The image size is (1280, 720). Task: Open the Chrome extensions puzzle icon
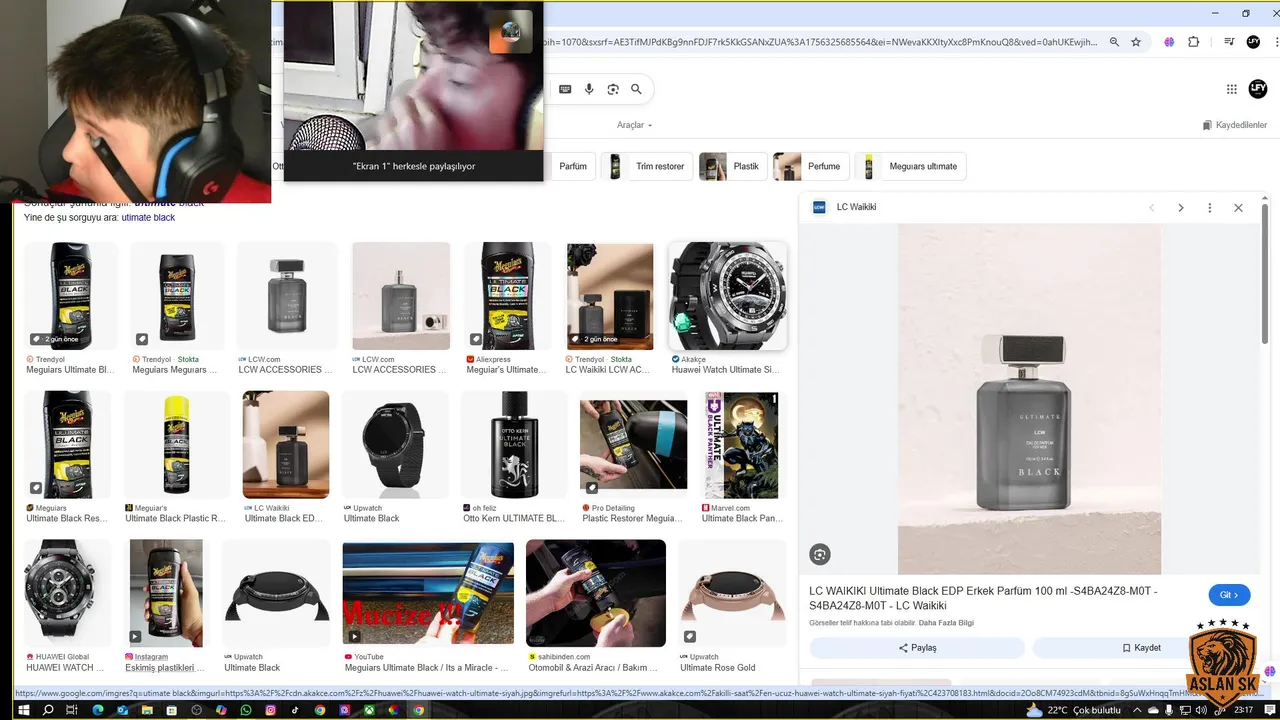click(x=1193, y=42)
